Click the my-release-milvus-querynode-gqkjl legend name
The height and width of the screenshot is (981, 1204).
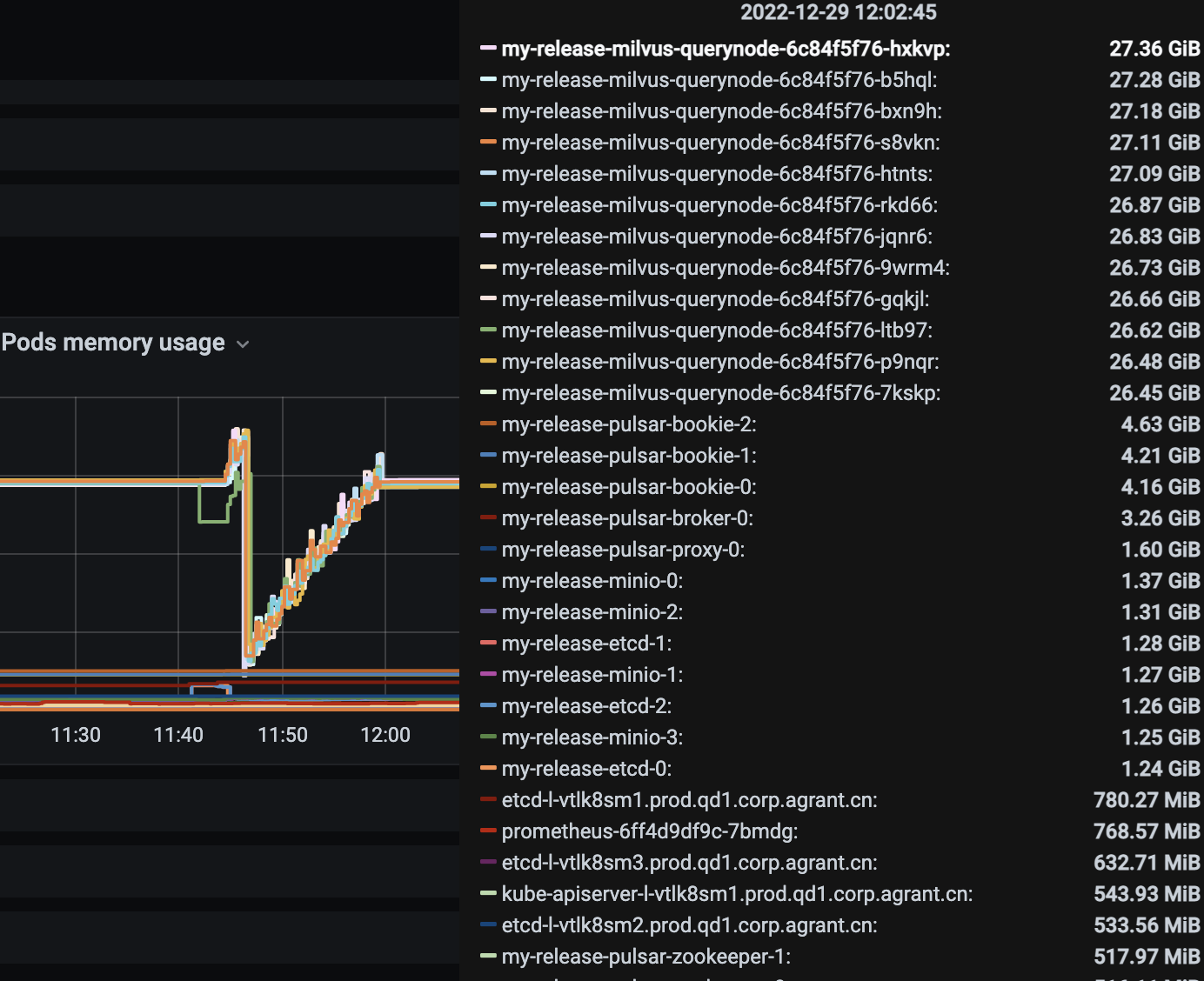[716, 298]
